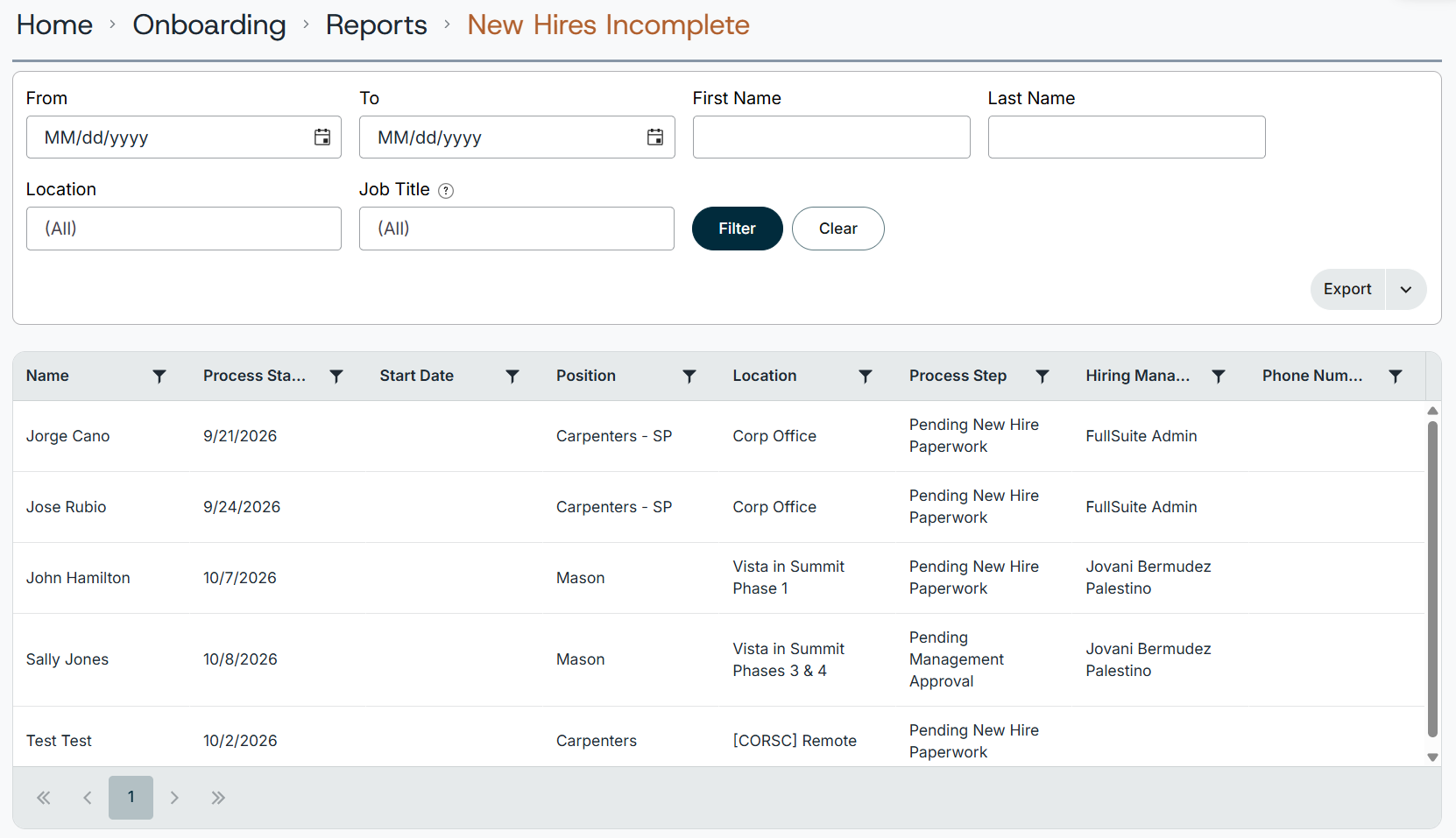Click the [CORSC] Remote location cell
Viewport: 1456px width, 838px height.
795,741
